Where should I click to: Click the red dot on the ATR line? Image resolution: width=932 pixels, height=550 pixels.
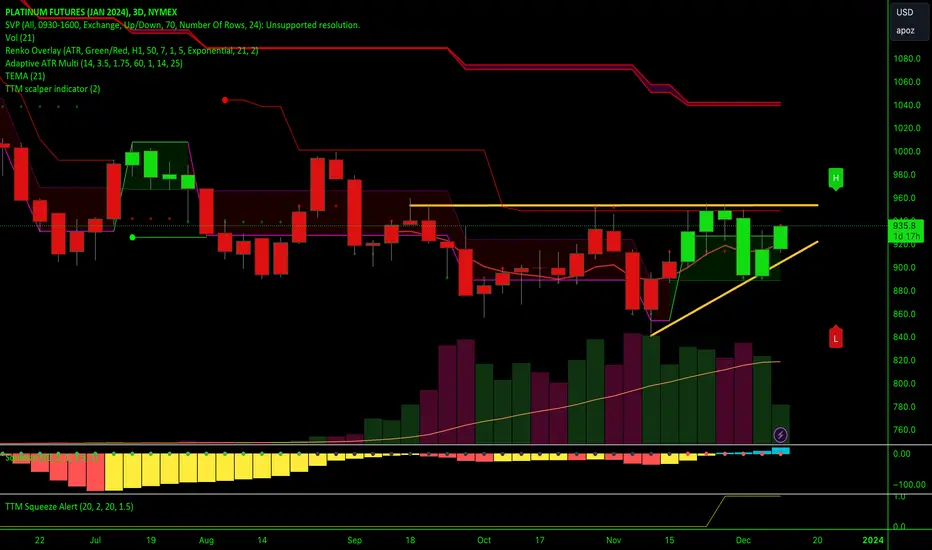point(225,100)
